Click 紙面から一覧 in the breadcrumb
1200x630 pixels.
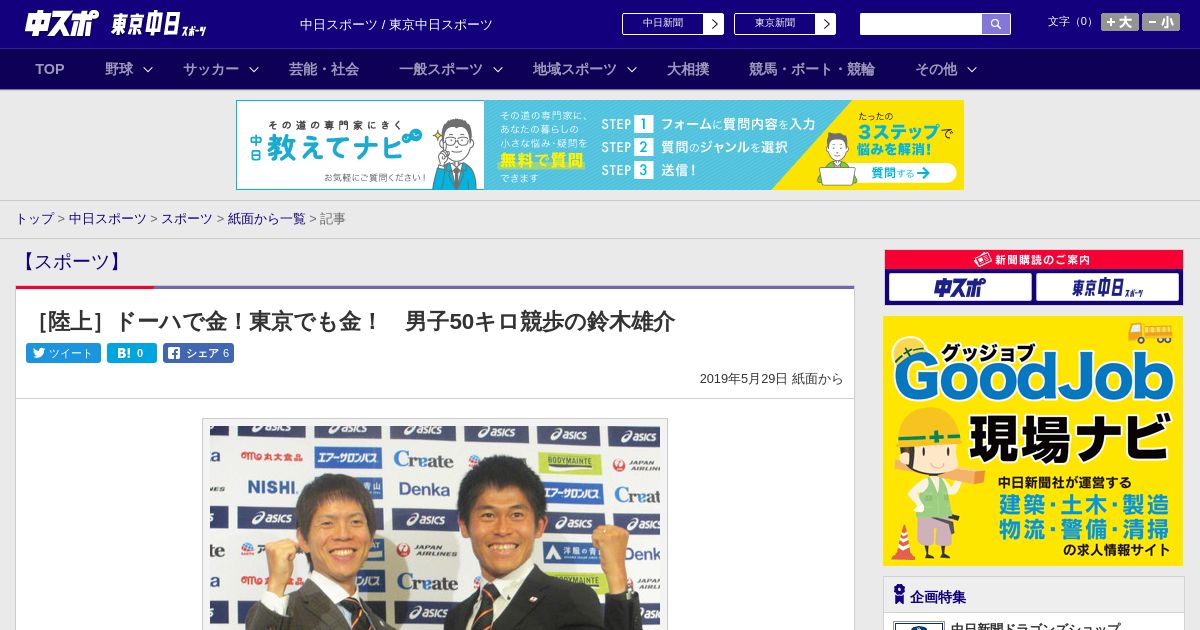(267, 218)
